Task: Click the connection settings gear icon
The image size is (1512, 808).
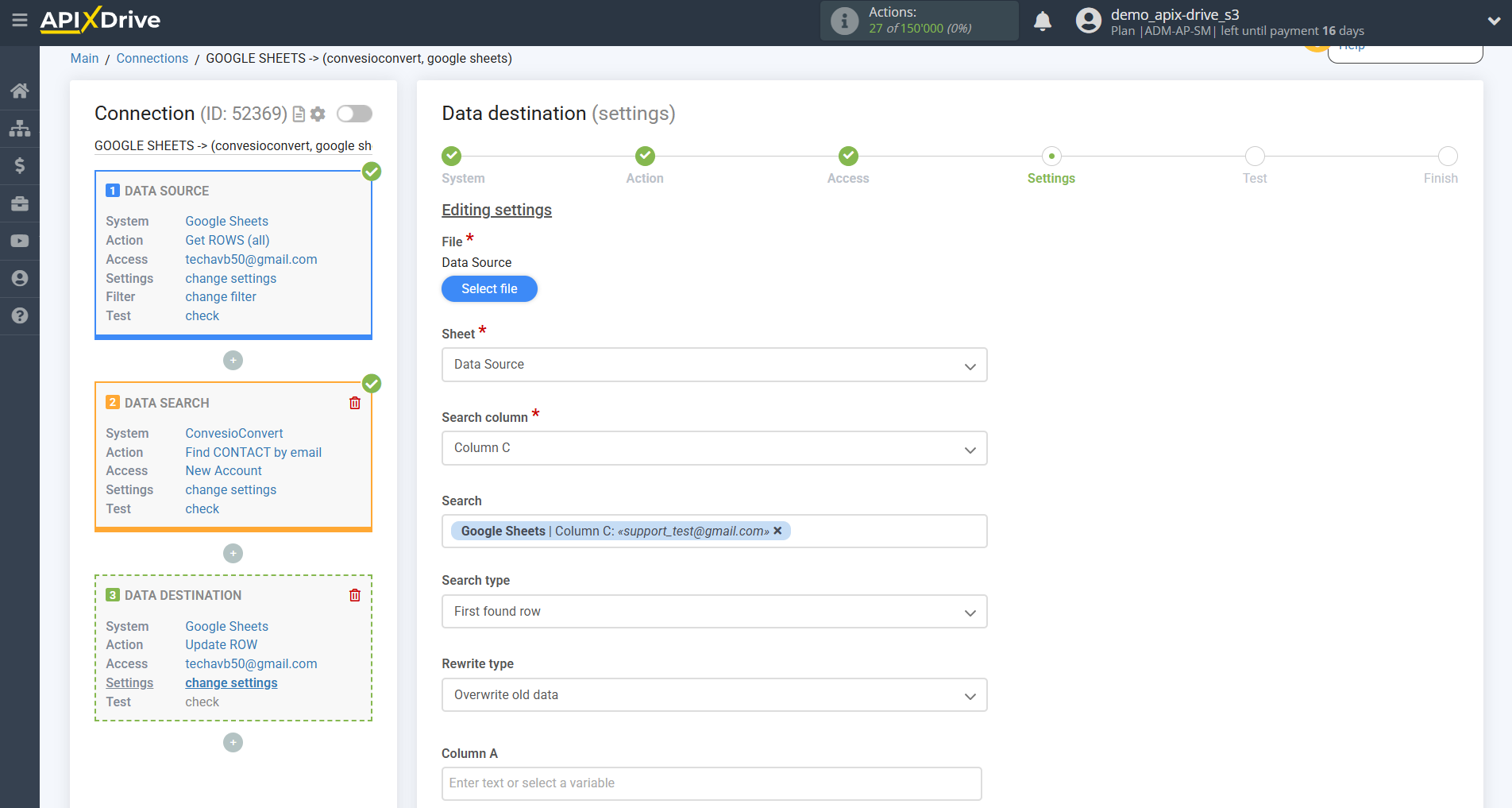Action: [x=318, y=114]
